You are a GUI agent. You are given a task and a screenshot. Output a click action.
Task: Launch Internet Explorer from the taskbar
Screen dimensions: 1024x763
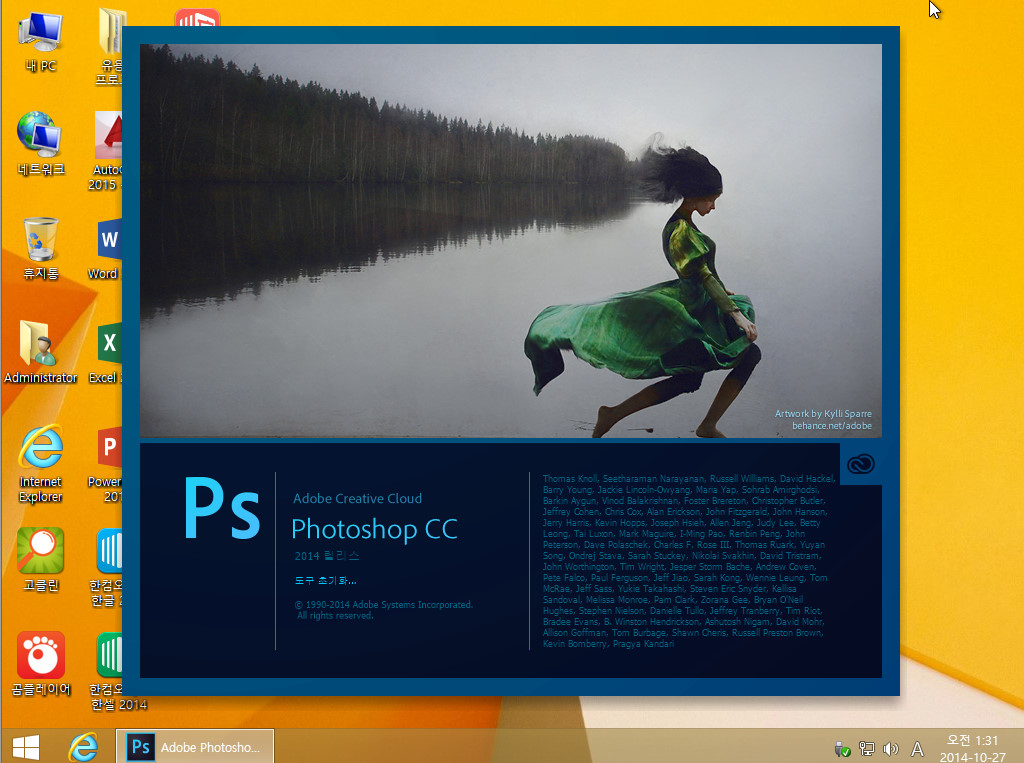[x=84, y=747]
